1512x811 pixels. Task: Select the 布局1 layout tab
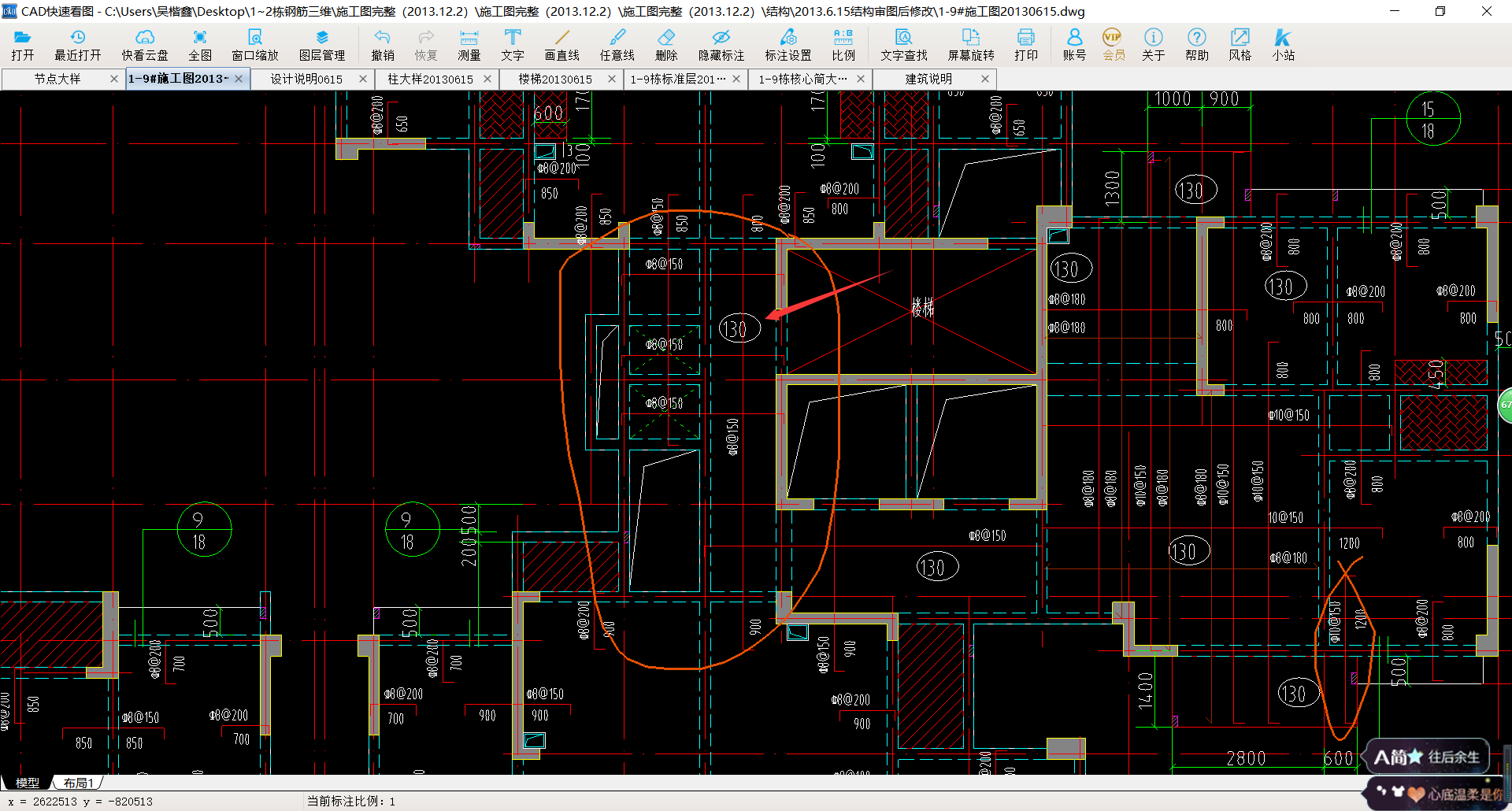[79, 783]
